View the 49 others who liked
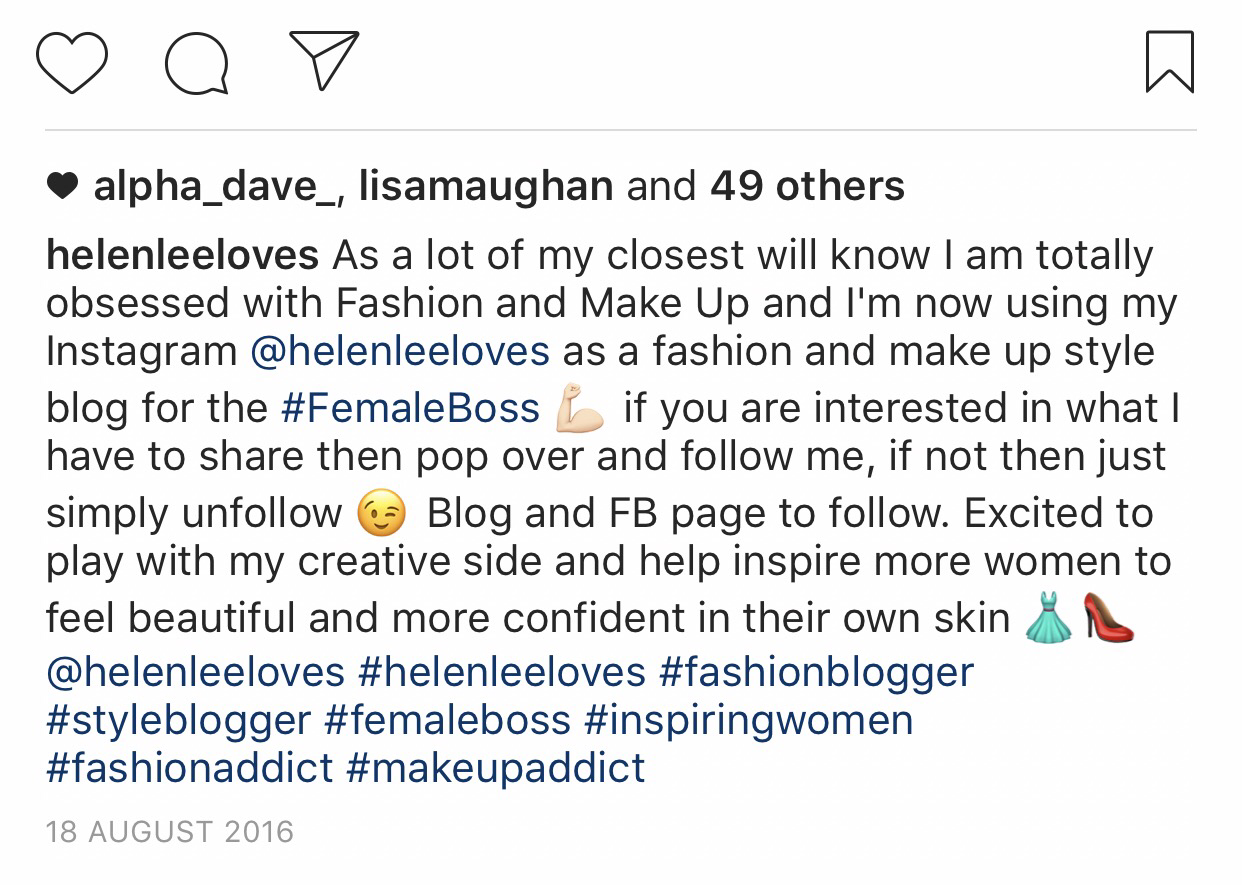This screenshot has height=885, width=1242. click(x=807, y=186)
